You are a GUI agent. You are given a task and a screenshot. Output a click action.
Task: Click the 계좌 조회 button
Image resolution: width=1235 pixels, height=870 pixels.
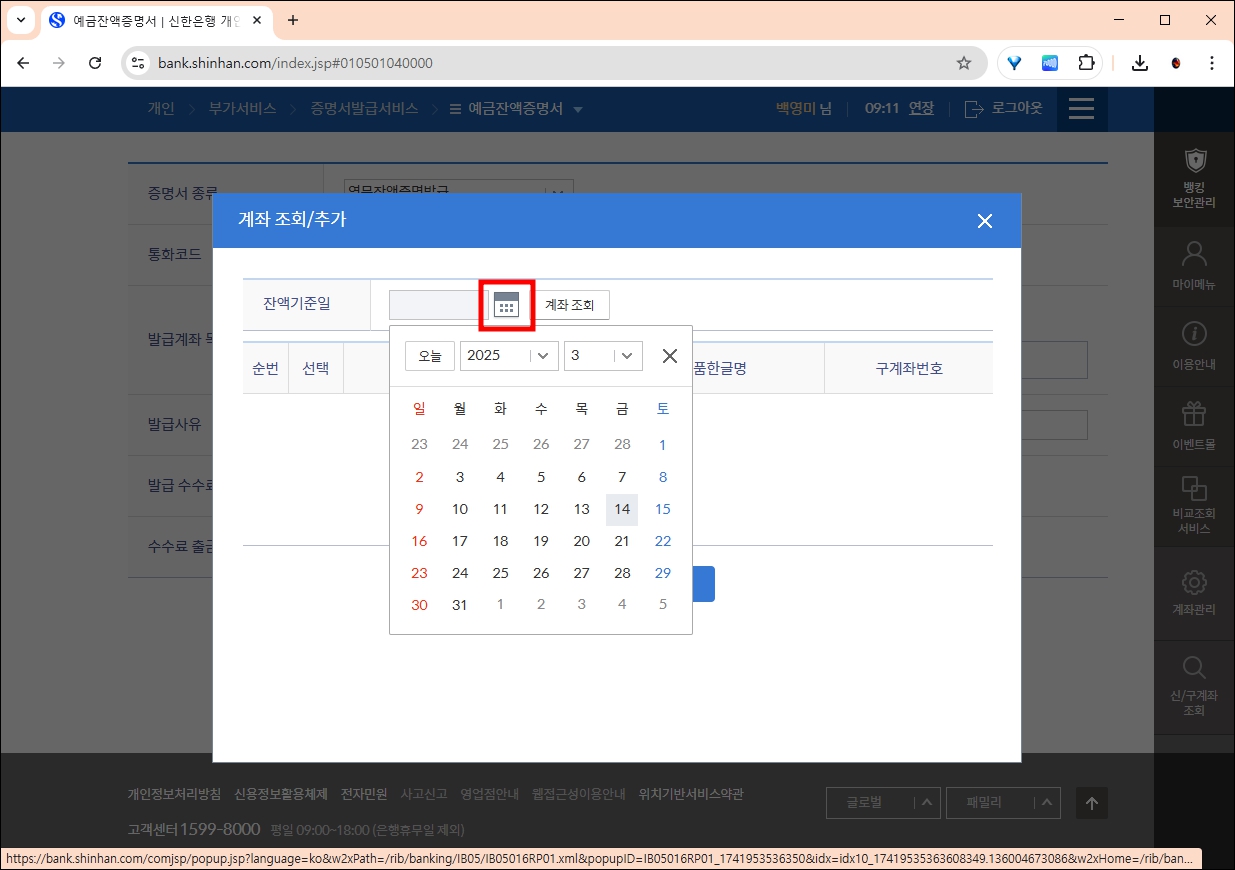[571, 304]
